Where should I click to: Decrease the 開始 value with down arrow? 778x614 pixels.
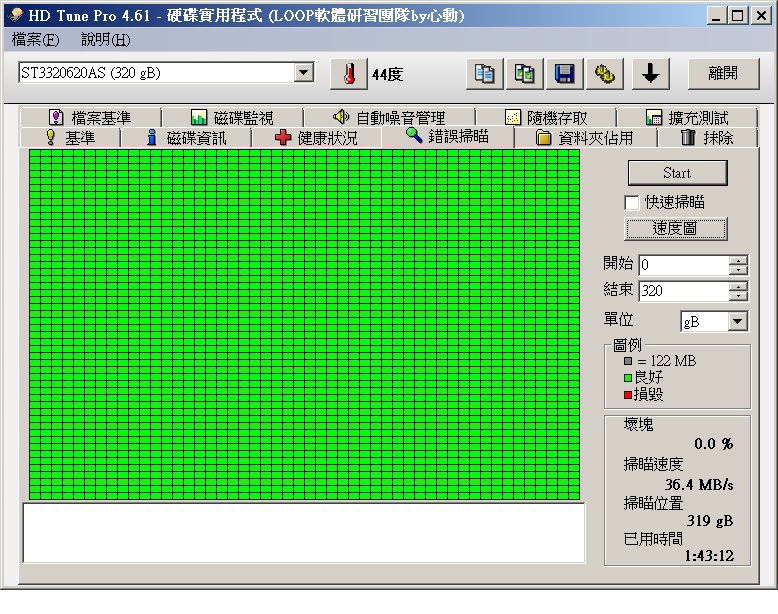[738, 270]
